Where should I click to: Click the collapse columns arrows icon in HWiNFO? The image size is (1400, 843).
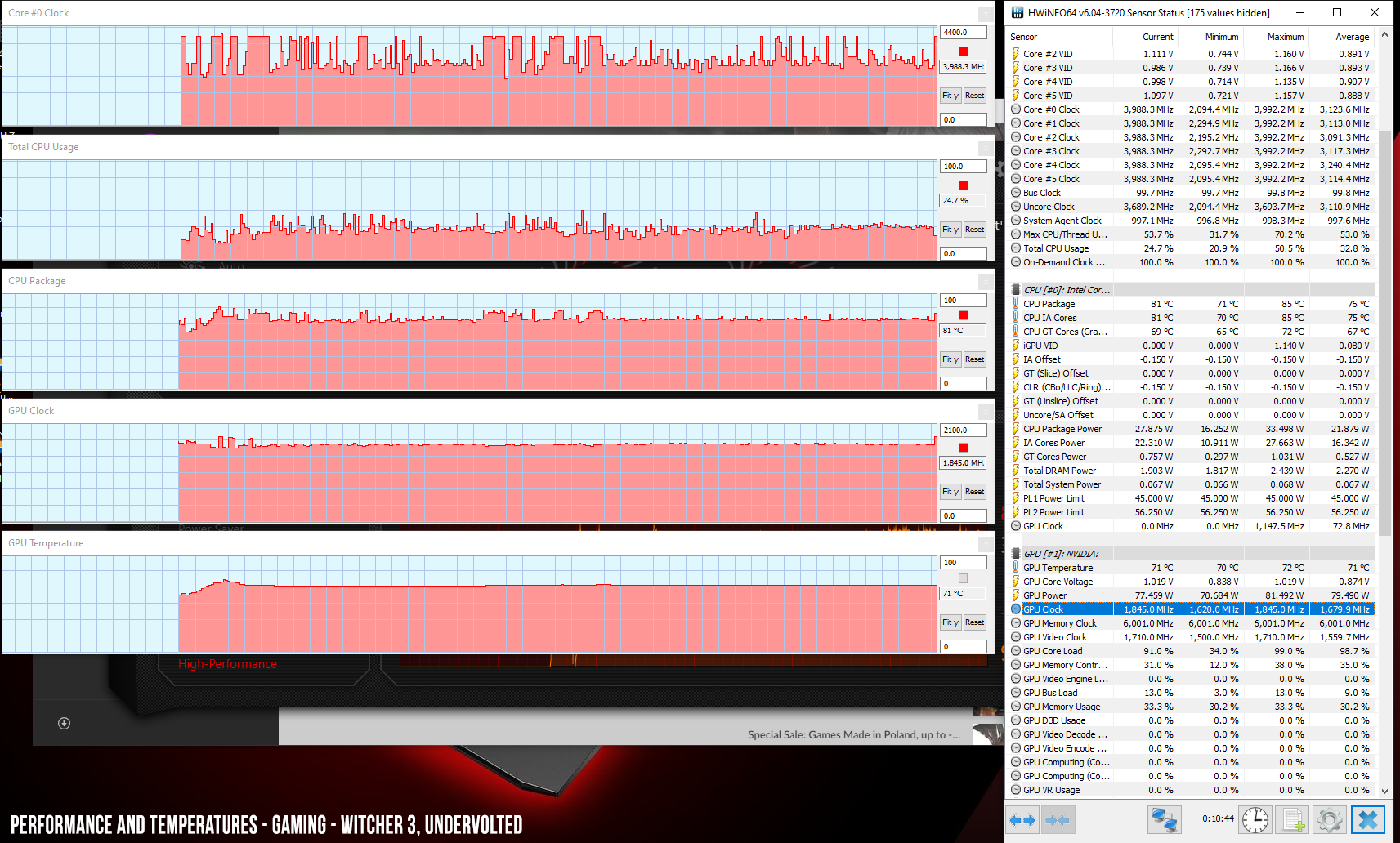pyautogui.click(x=1058, y=819)
